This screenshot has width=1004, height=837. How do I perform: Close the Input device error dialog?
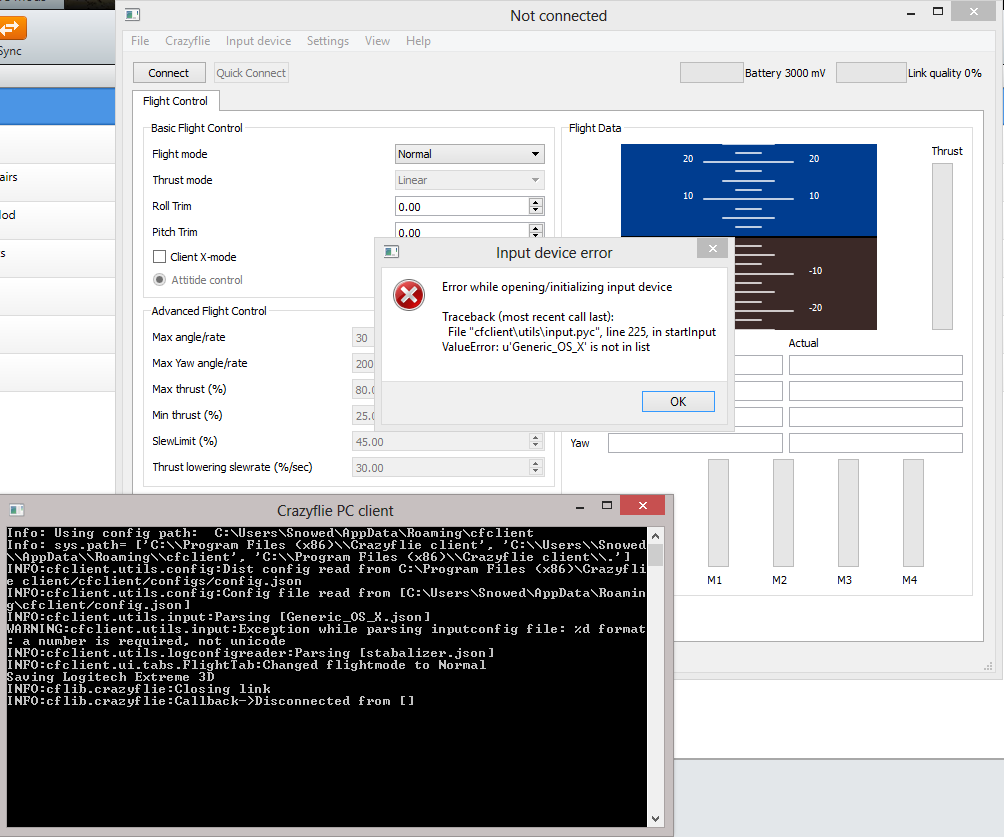(x=713, y=248)
